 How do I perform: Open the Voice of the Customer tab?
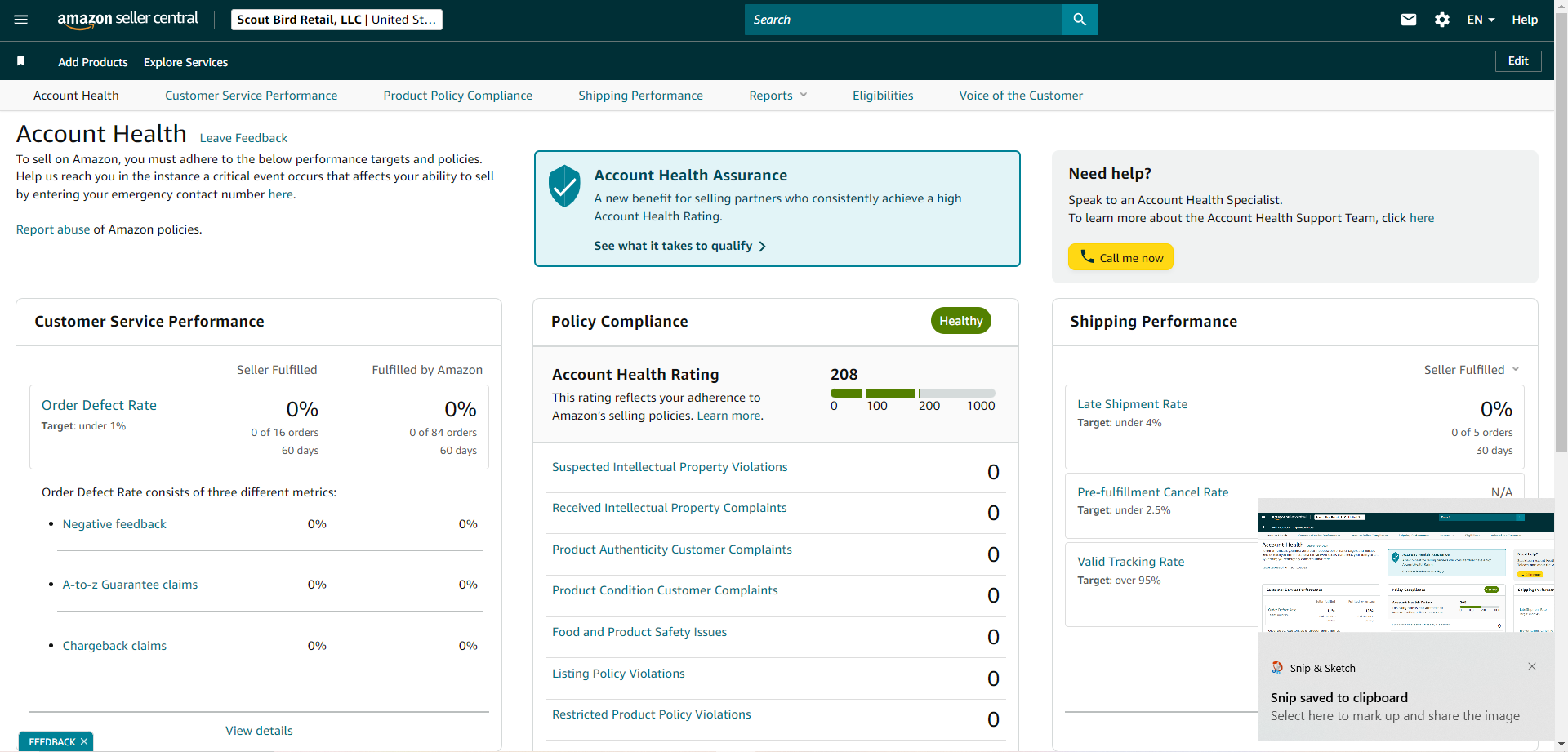[x=1021, y=96]
